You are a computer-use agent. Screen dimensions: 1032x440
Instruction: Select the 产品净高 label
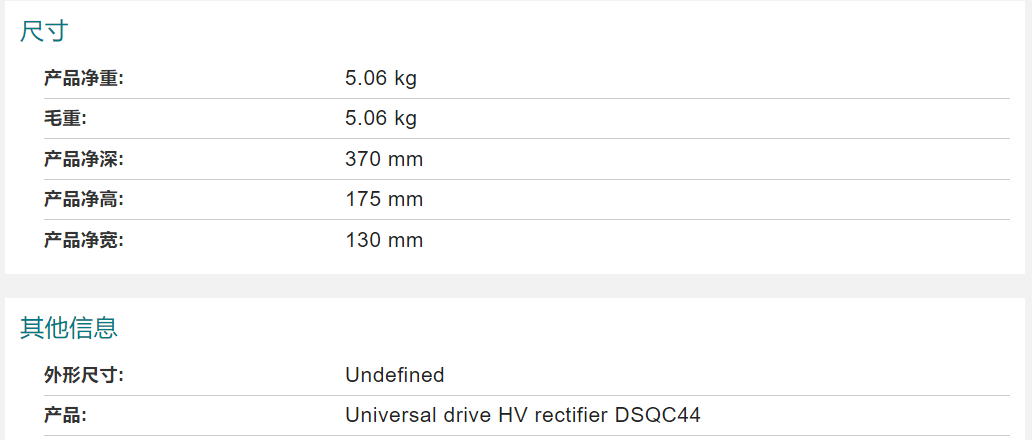(84, 199)
